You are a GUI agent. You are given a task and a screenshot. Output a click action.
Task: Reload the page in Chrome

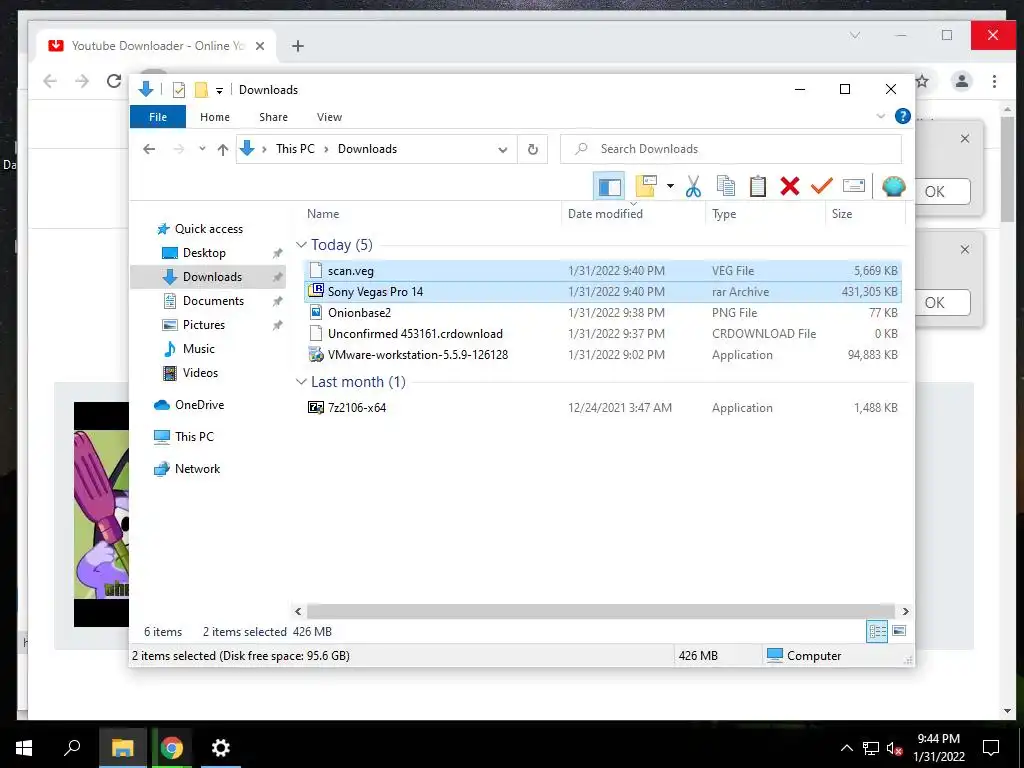114,81
